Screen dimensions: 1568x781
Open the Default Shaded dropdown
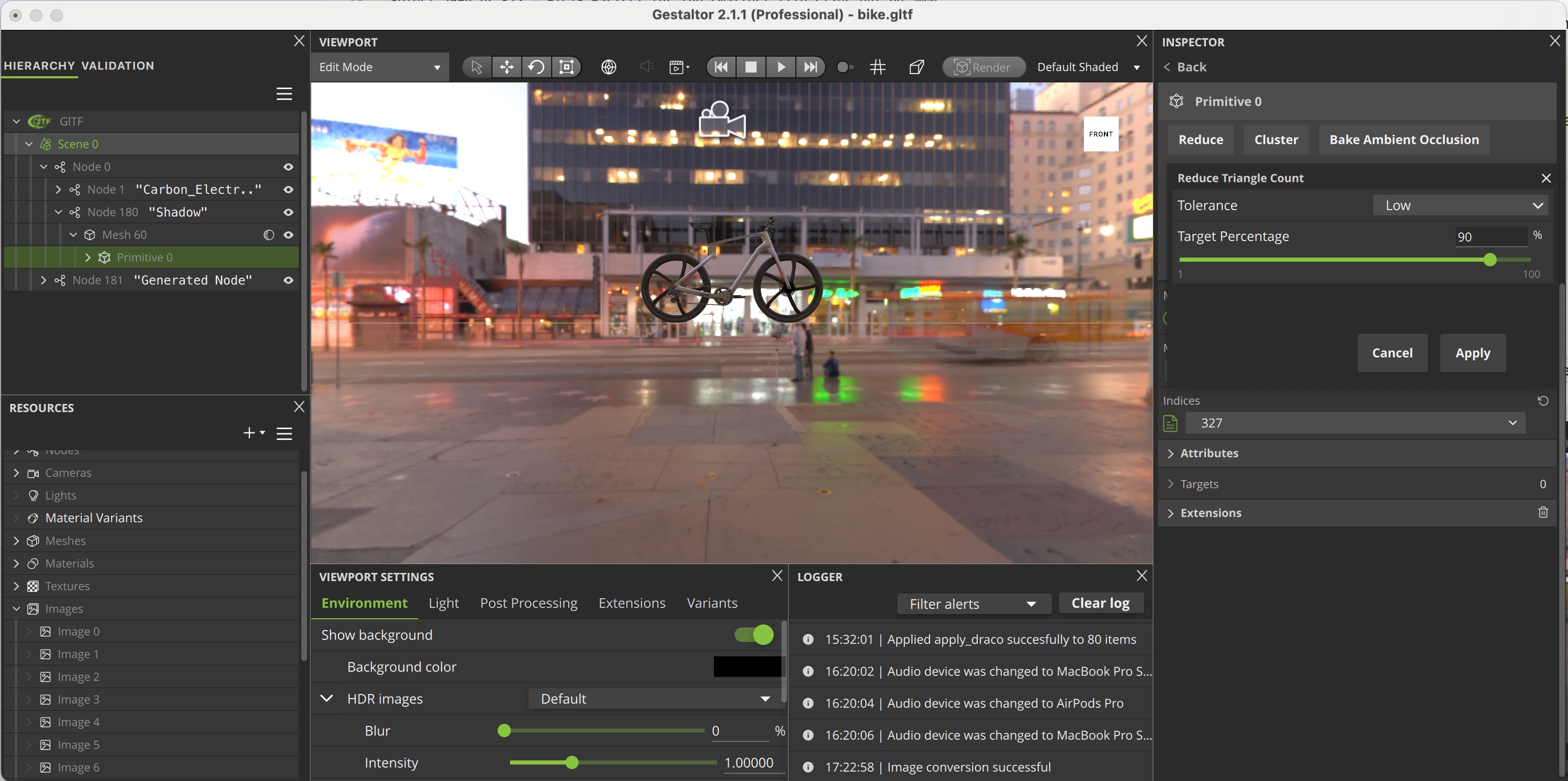(x=1088, y=67)
